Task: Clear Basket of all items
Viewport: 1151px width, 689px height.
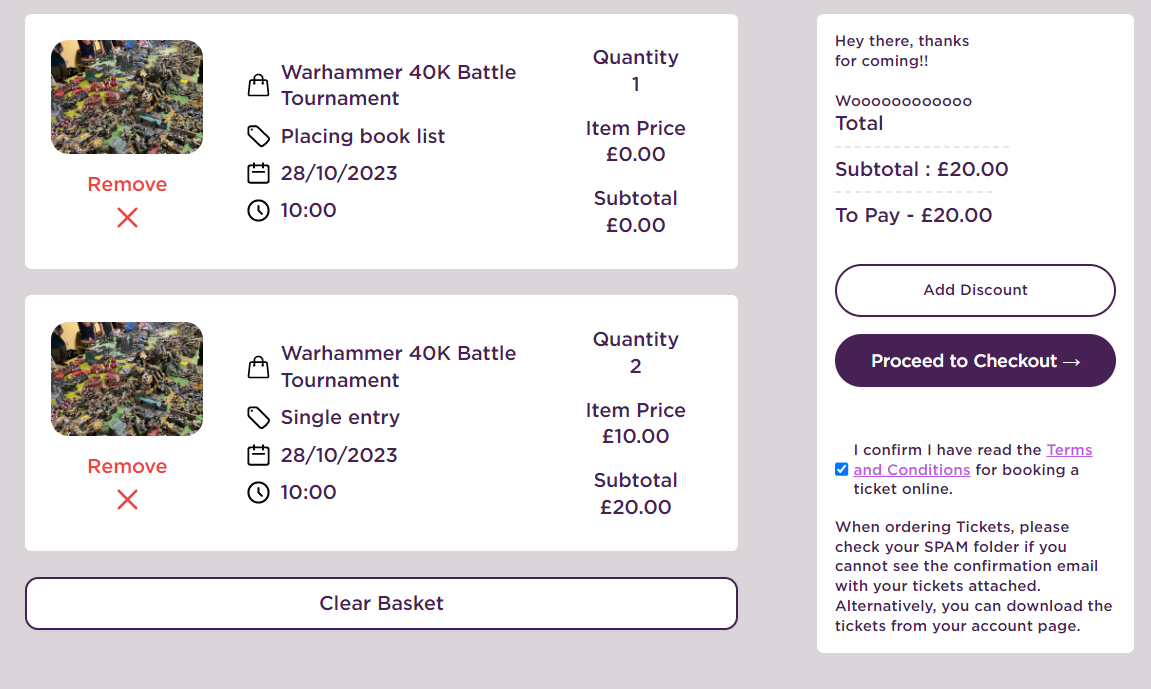Action: 381,603
